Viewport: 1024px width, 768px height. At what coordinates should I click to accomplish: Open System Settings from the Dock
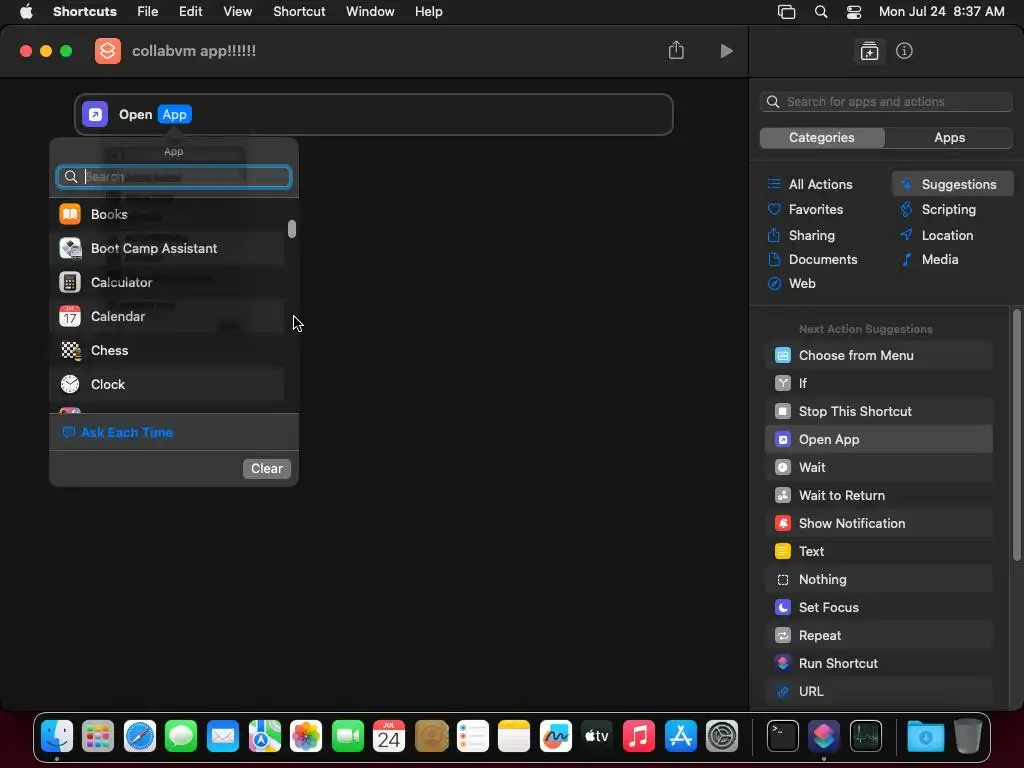(x=722, y=737)
